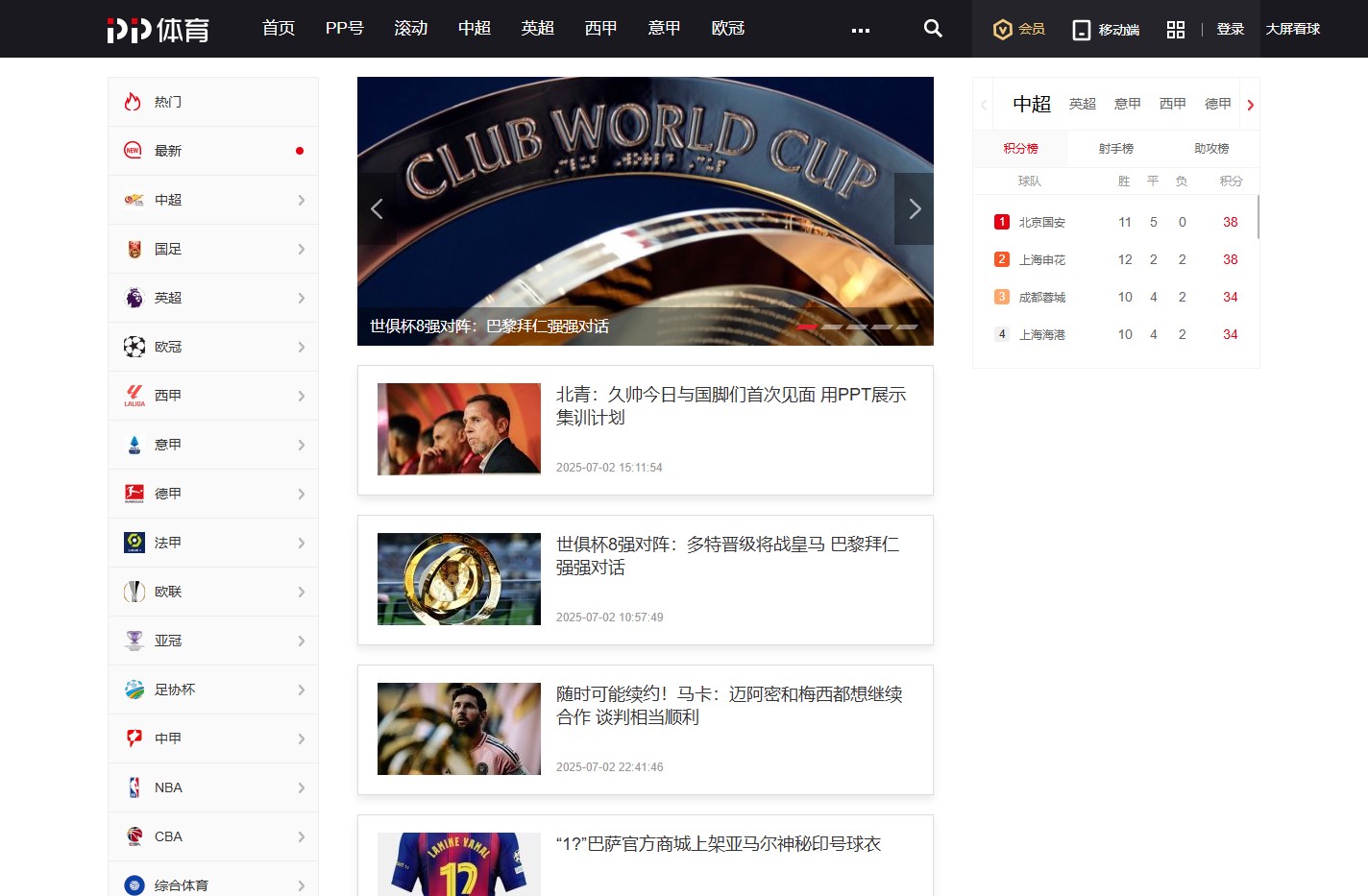This screenshot has height=896, width=1368.
Task: Select the 中甲 league icon
Action: coord(134,739)
